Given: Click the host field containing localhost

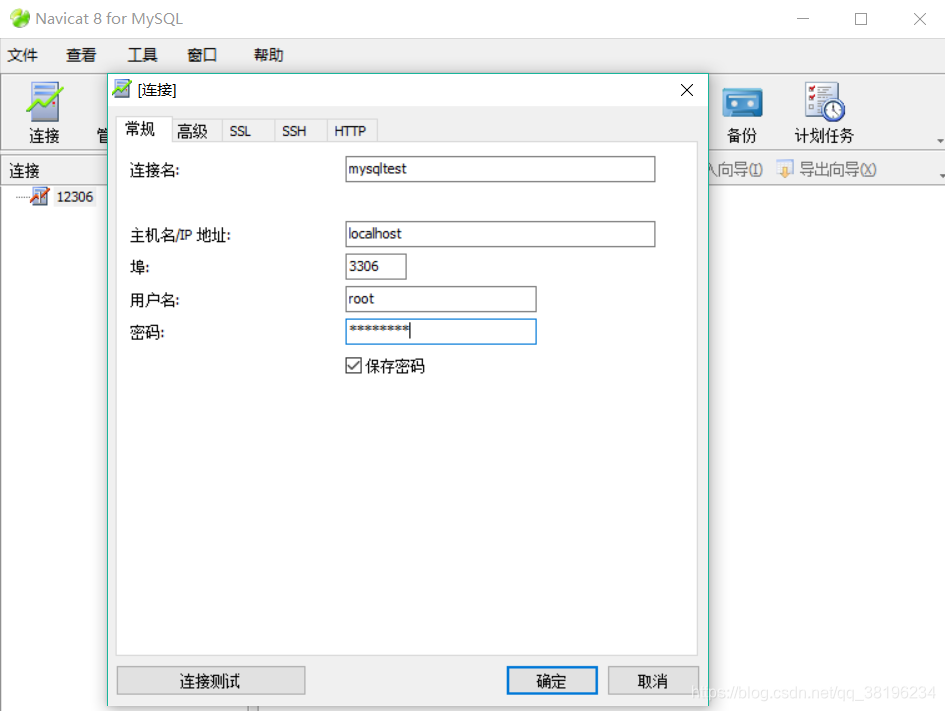Looking at the screenshot, I should (x=500, y=234).
